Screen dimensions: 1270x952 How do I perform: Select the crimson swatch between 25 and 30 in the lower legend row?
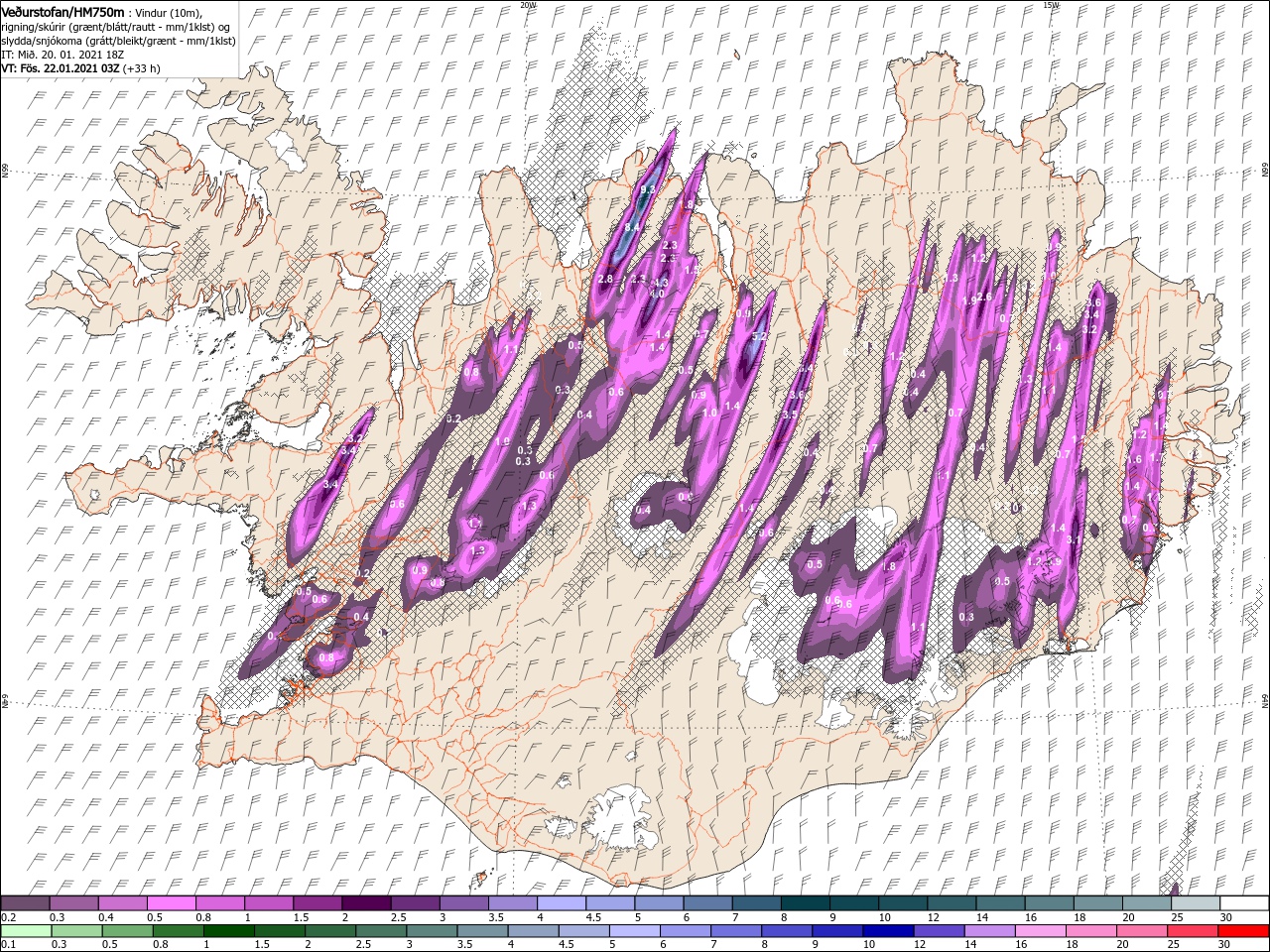point(1193,931)
